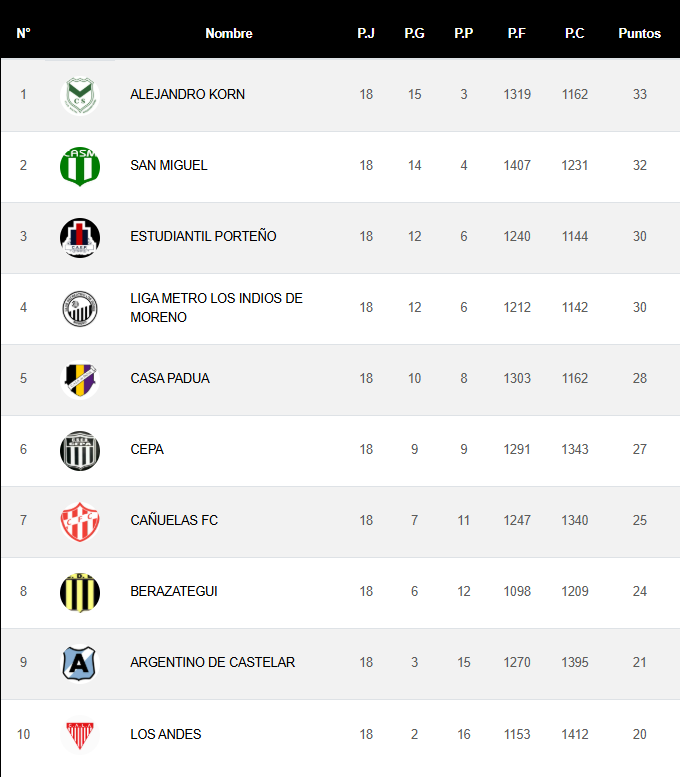Click the Estudiantil Porteño club crest
Viewport: 680px width, 777px height.
(x=80, y=237)
